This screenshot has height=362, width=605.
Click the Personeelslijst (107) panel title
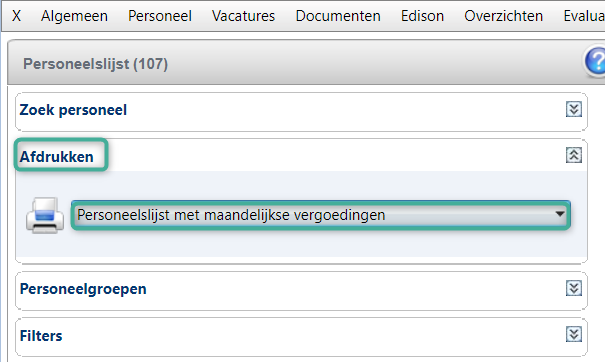[95, 64]
